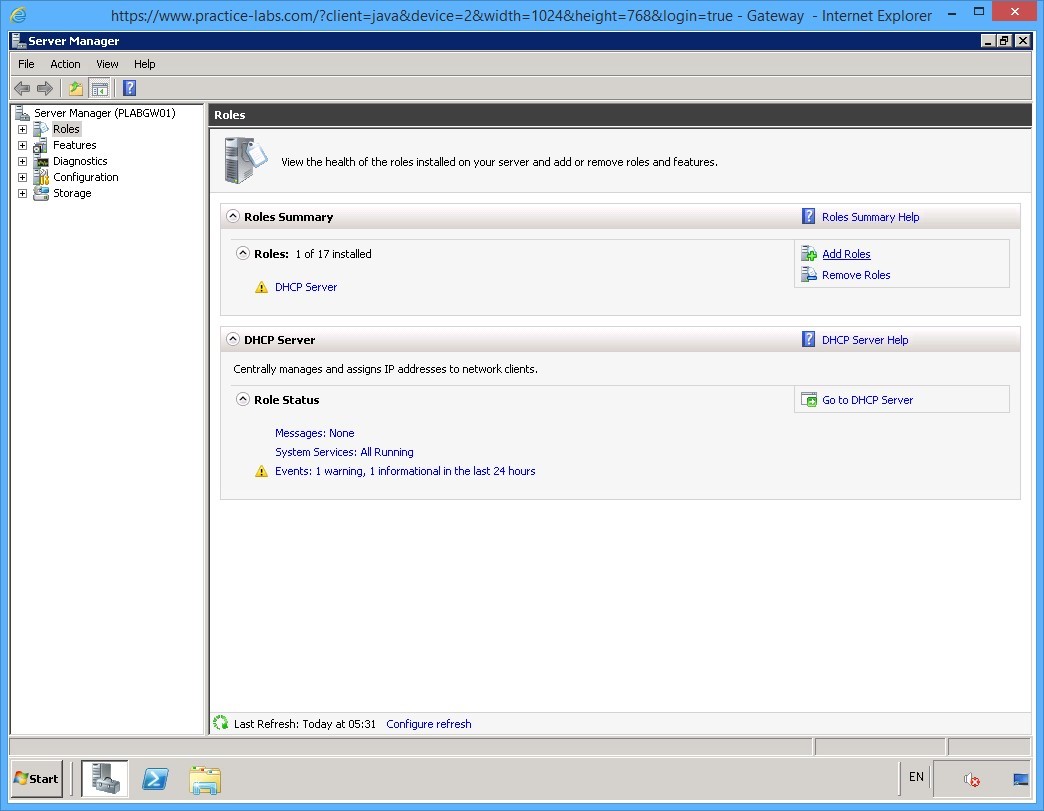Collapse the Roles Summary section
The image size is (1044, 811).
[233, 216]
